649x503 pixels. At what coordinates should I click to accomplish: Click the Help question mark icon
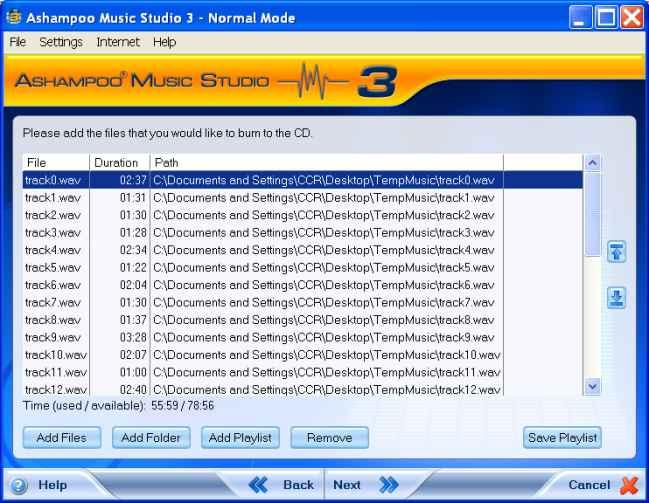[19, 485]
